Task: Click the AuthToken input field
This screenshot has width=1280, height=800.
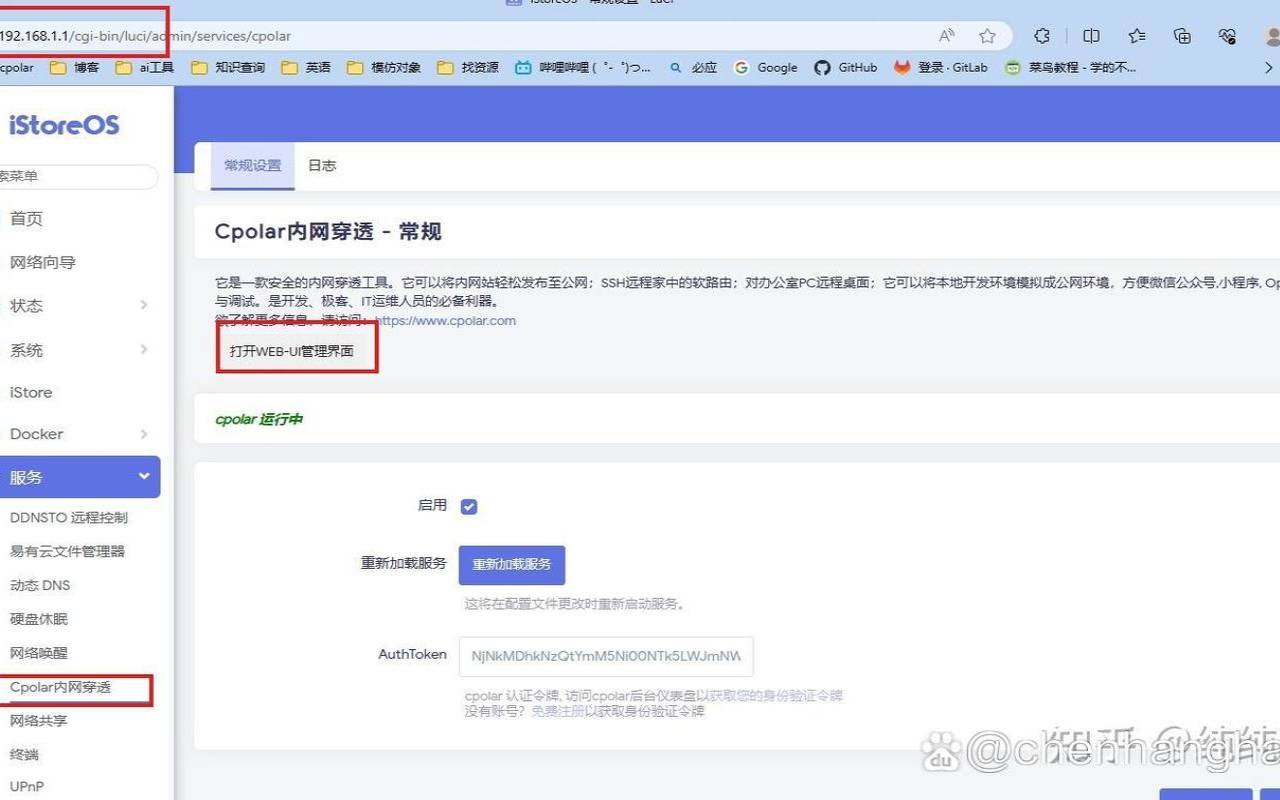Action: click(x=605, y=656)
